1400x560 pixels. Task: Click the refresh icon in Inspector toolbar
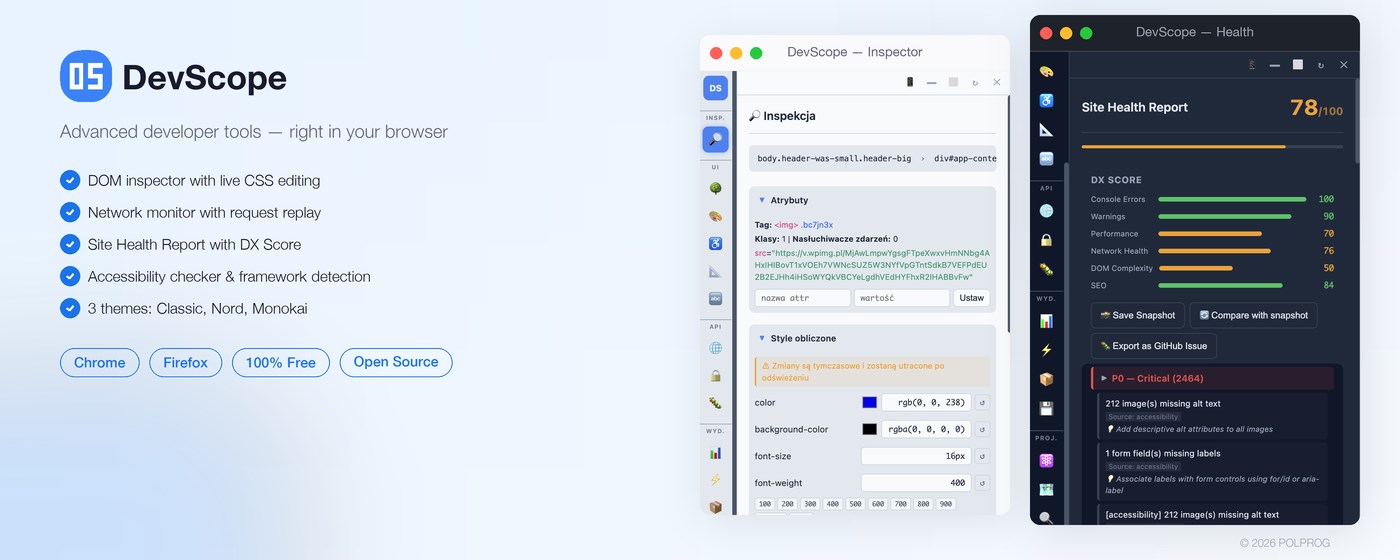pos(975,82)
